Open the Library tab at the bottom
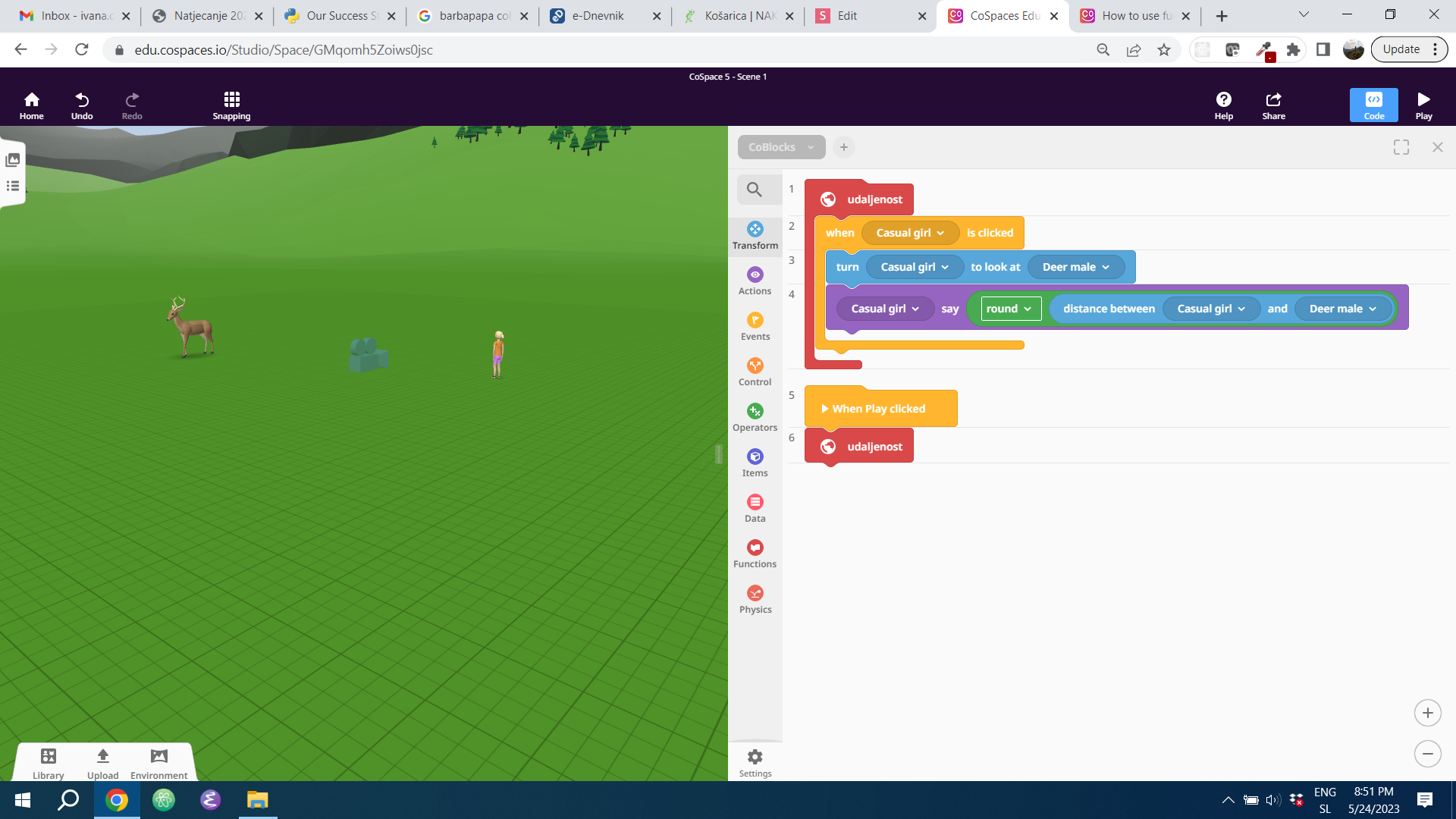The height and width of the screenshot is (819, 1456). [x=49, y=762]
